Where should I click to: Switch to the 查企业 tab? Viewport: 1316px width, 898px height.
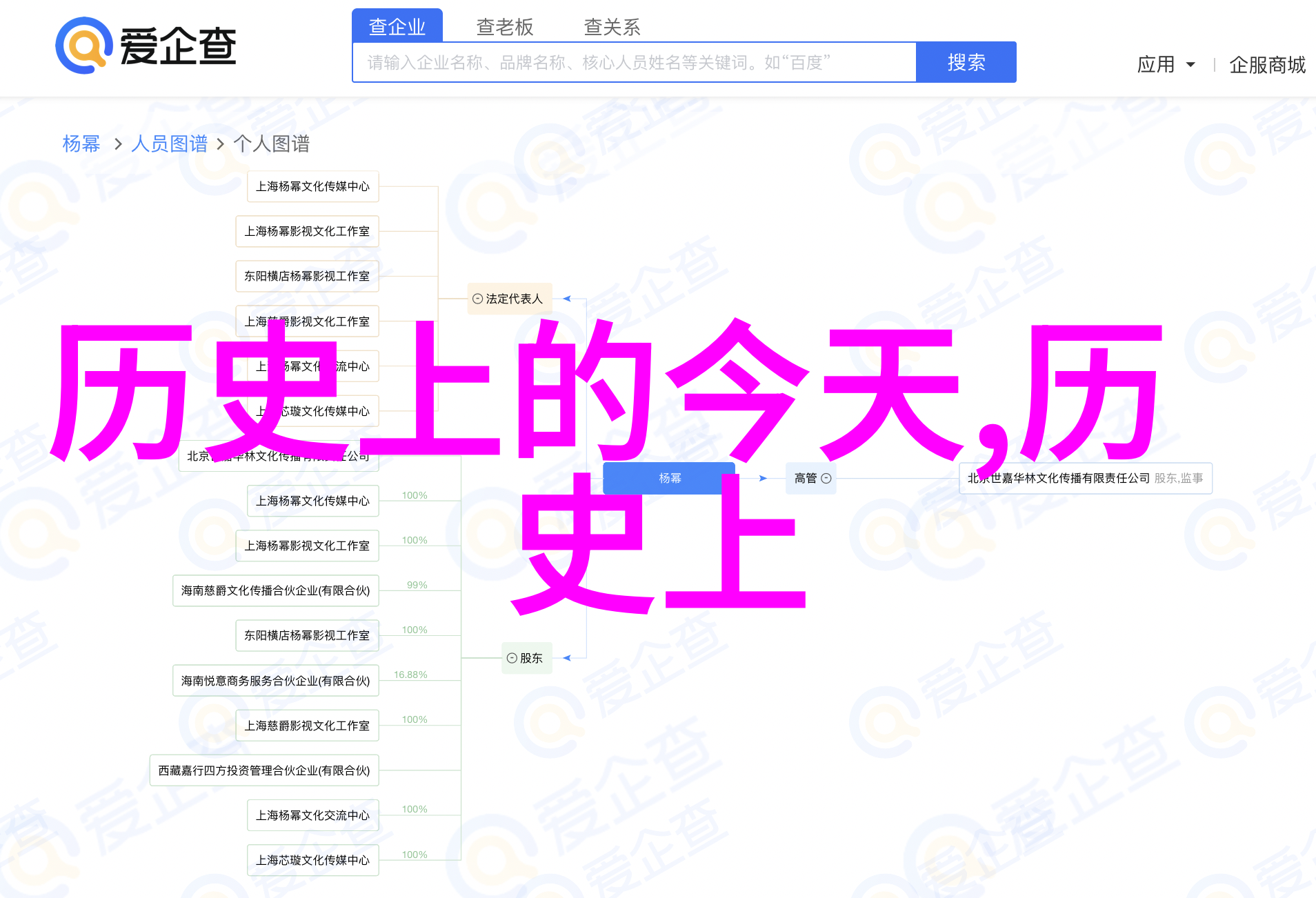coord(397,26)
